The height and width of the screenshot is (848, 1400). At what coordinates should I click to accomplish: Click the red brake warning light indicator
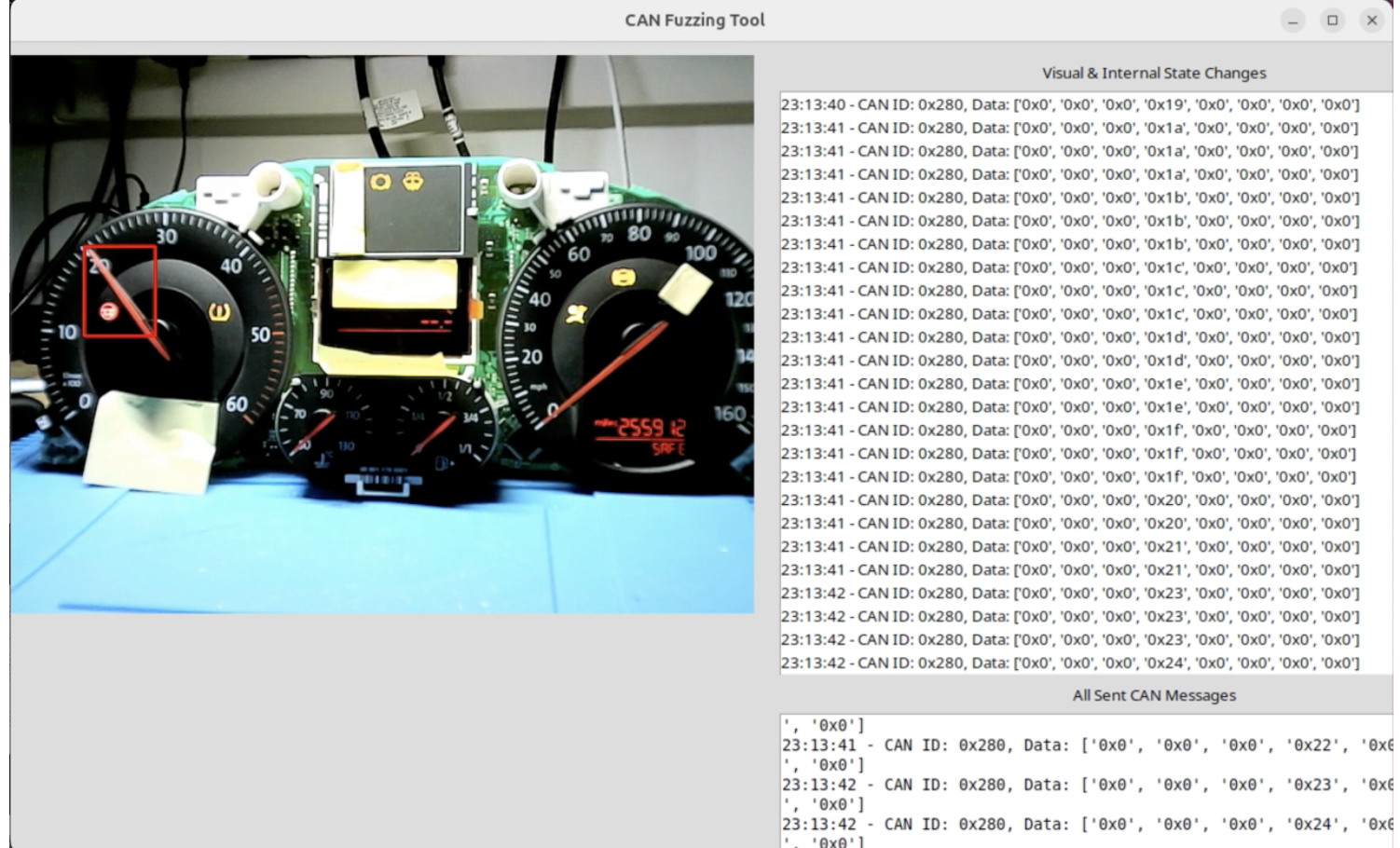tap(108, 312)
